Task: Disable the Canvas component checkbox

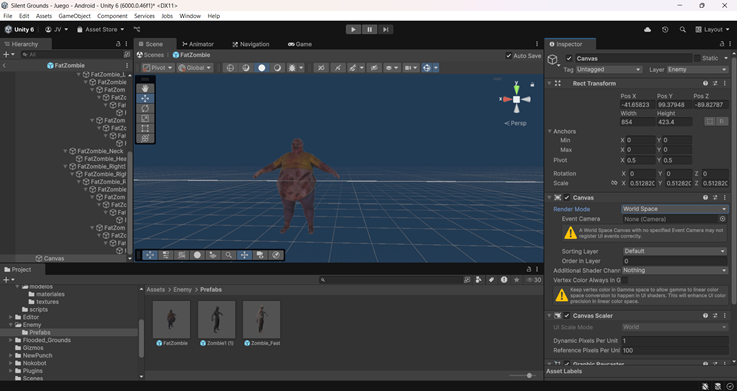Action: (567, 197)
